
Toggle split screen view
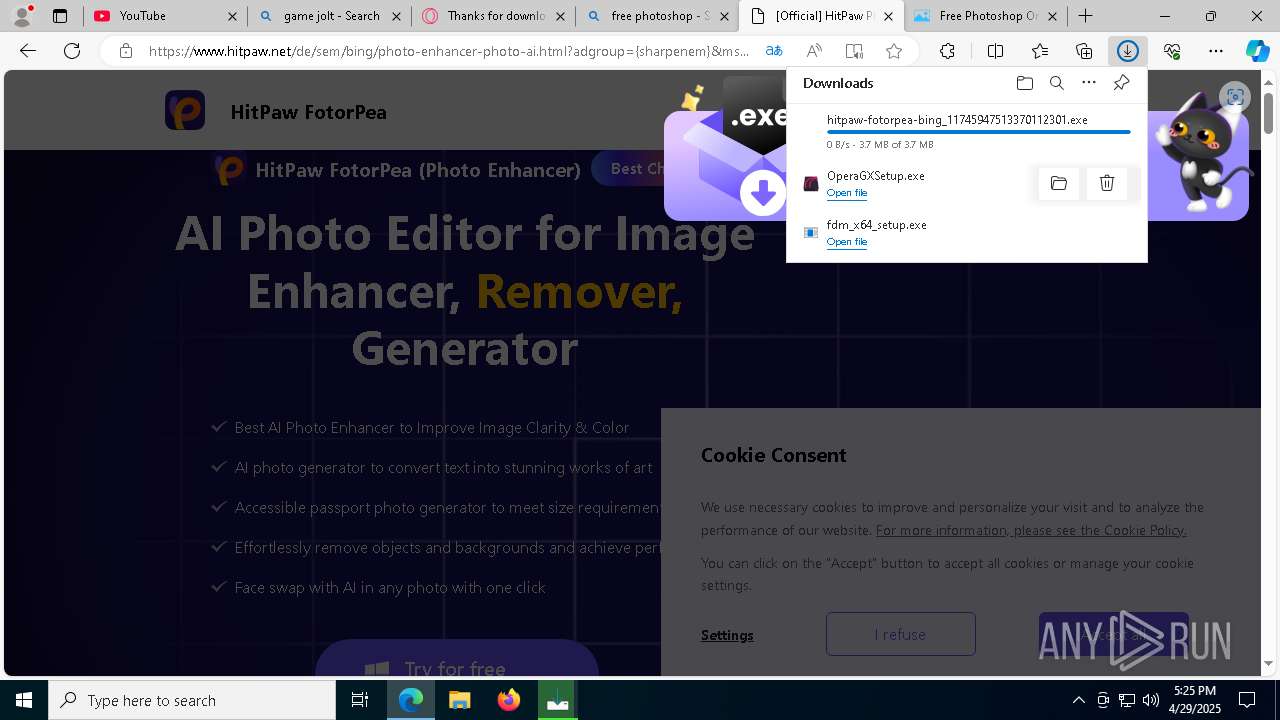coord(995,51)
